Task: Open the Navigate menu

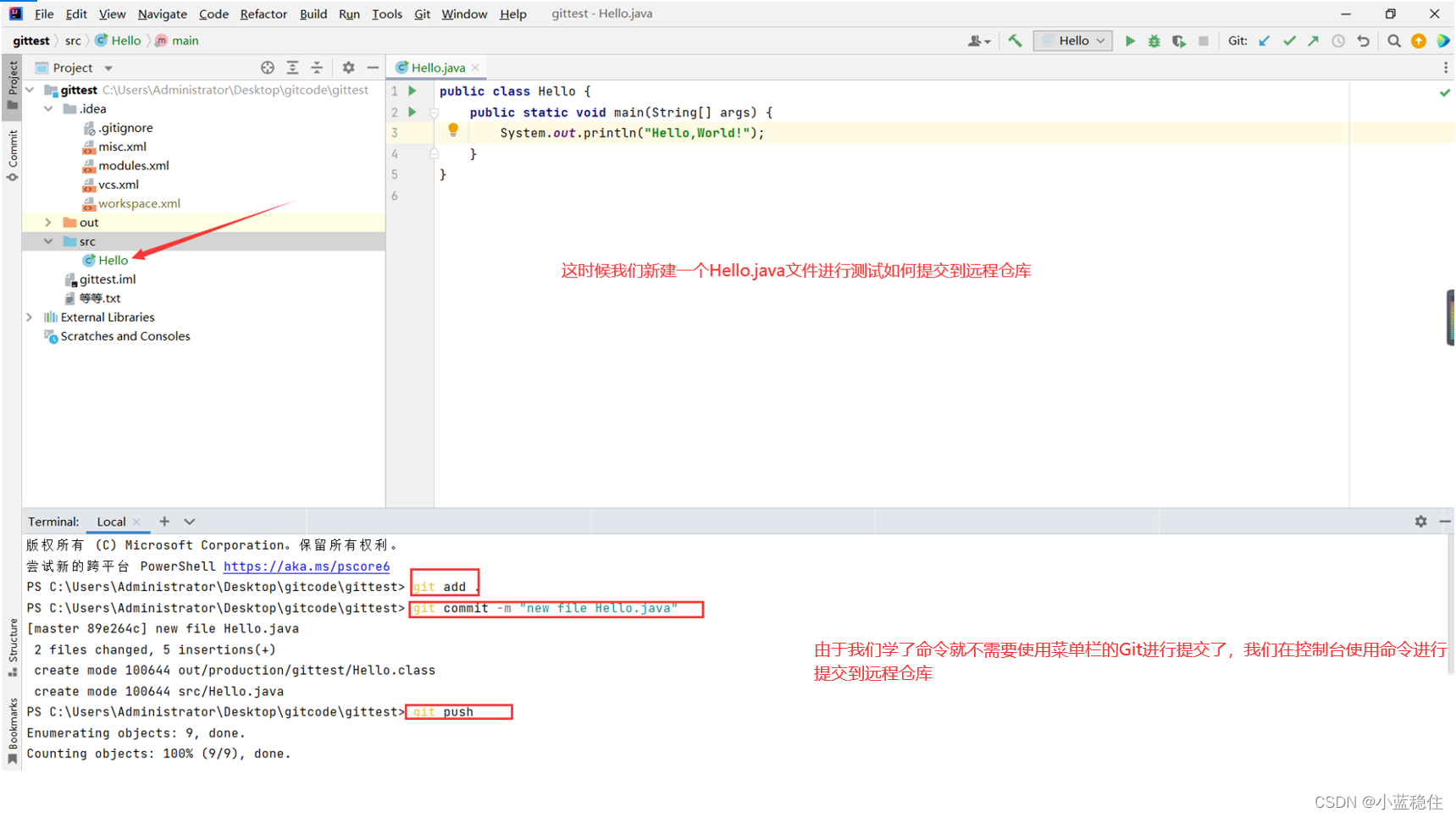Action: pos(163,14)
